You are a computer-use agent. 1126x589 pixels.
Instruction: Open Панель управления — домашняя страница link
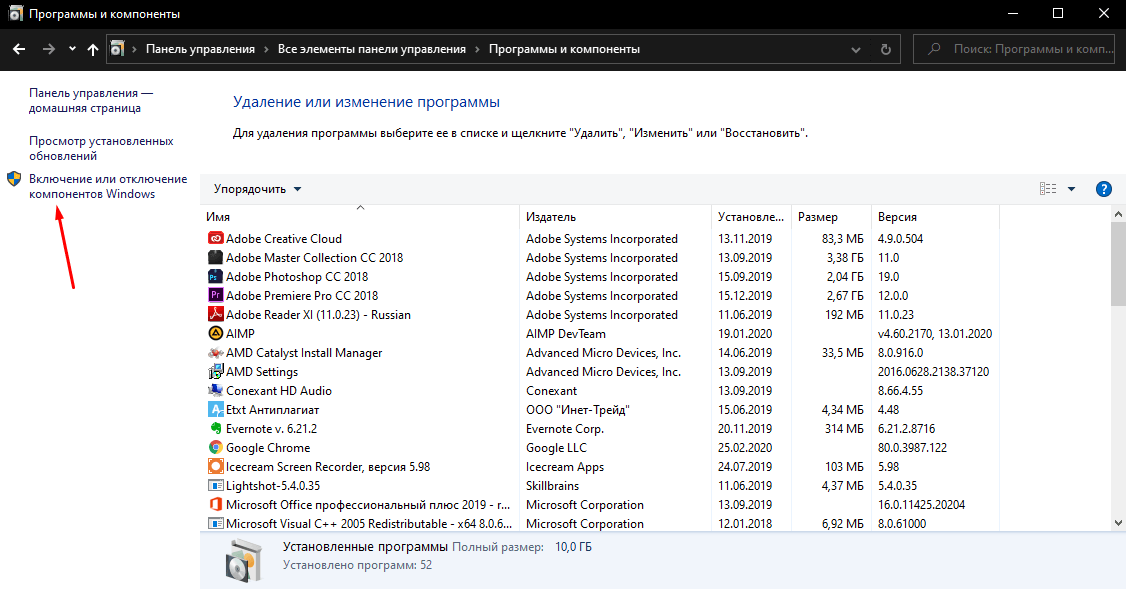90,101
